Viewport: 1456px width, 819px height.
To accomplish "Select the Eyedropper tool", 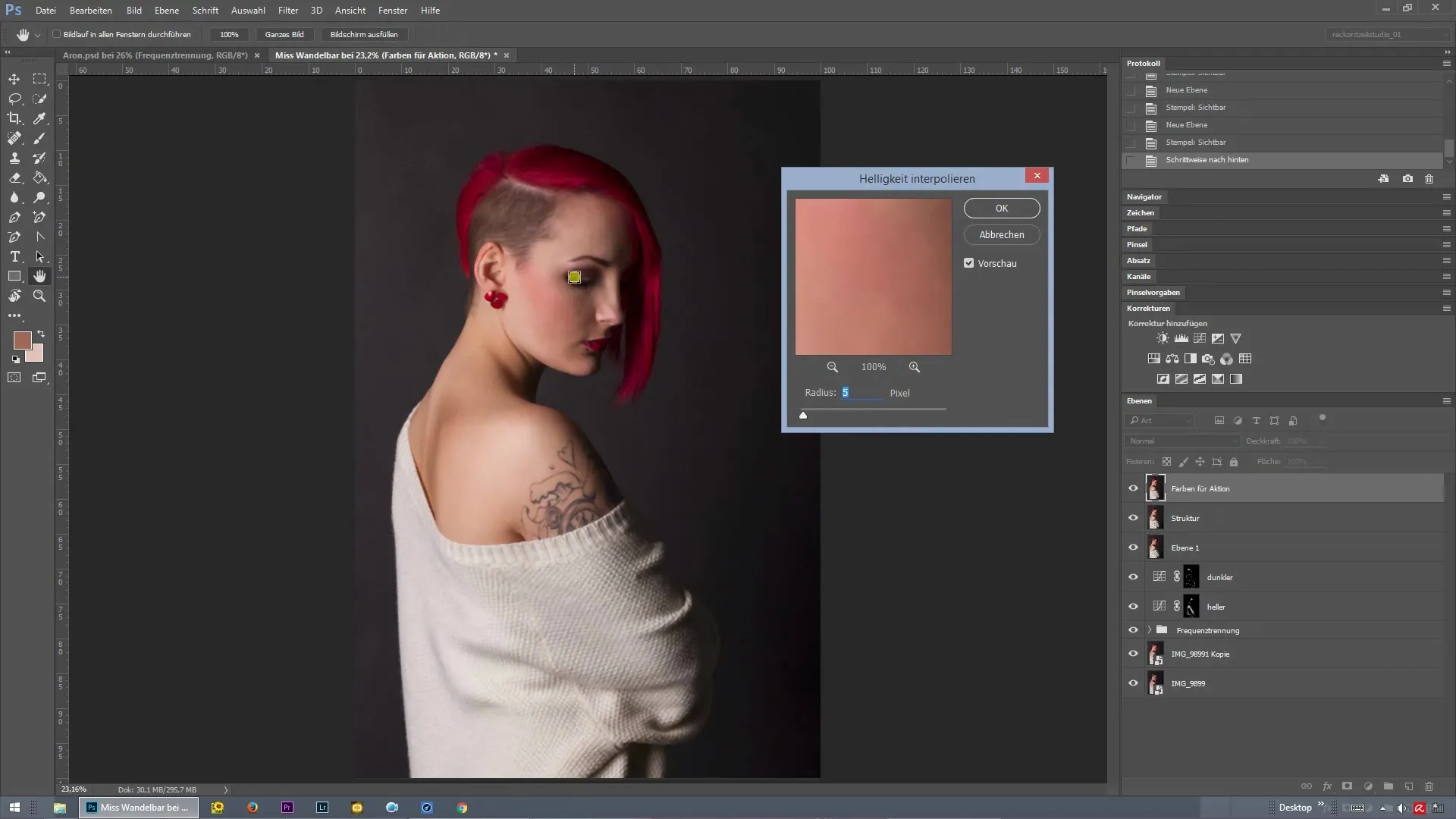I will pos(39,118).
